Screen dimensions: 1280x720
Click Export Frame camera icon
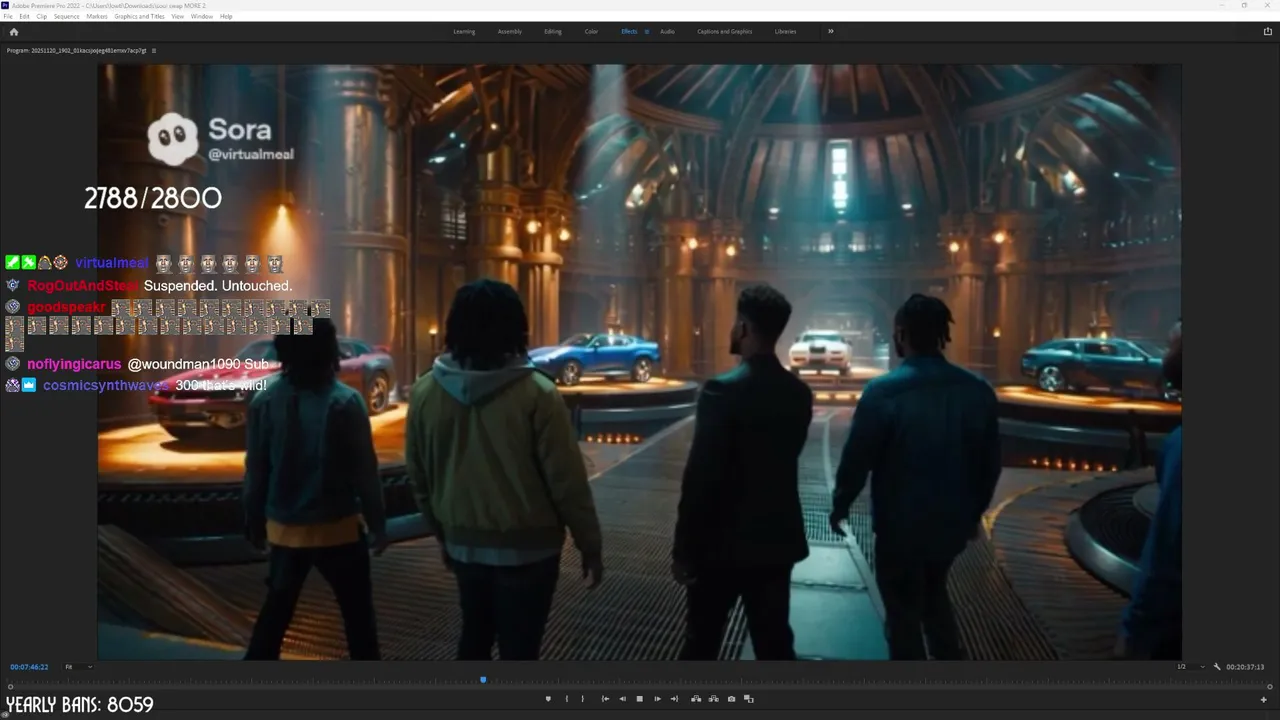731,699
